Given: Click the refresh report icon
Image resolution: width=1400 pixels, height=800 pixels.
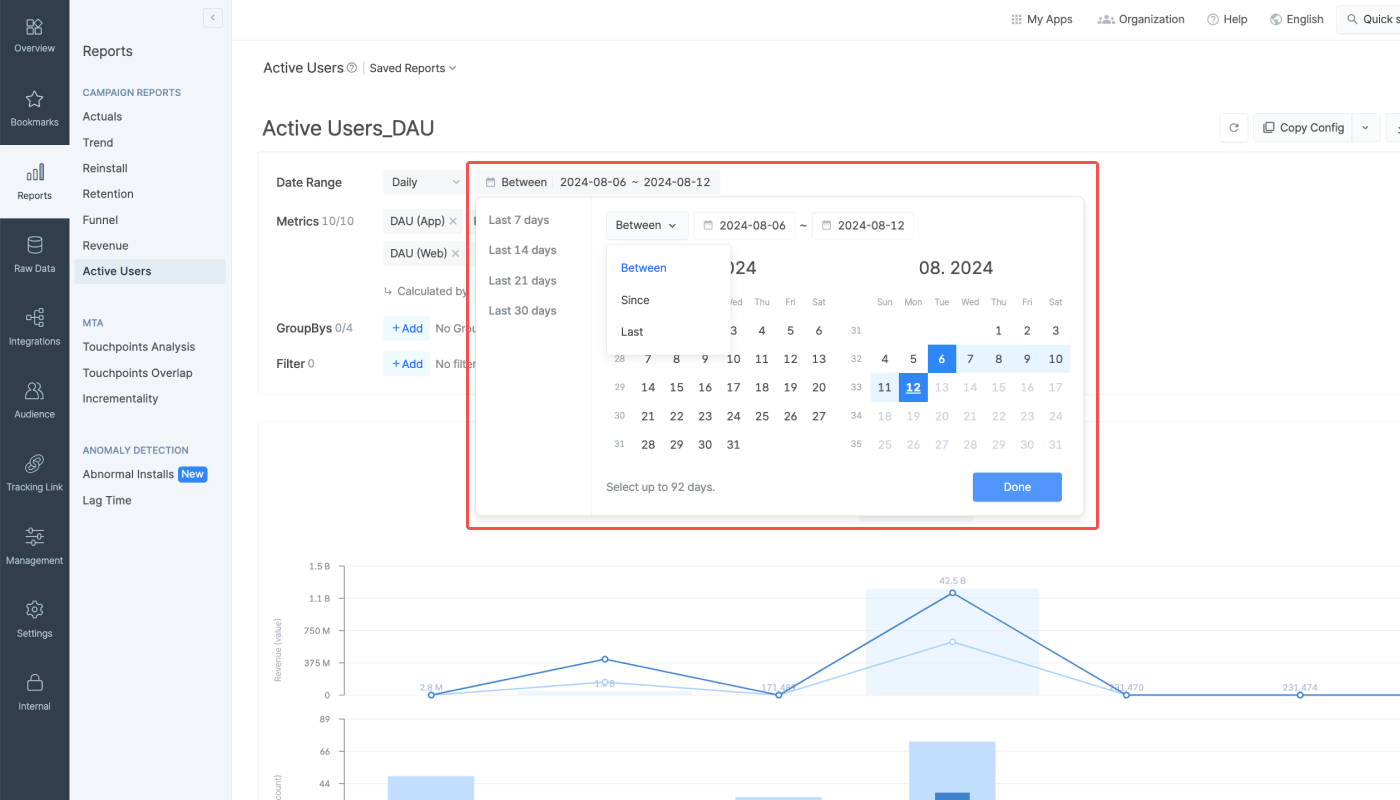Looking at the screenshot, I should pos(1234,128).
